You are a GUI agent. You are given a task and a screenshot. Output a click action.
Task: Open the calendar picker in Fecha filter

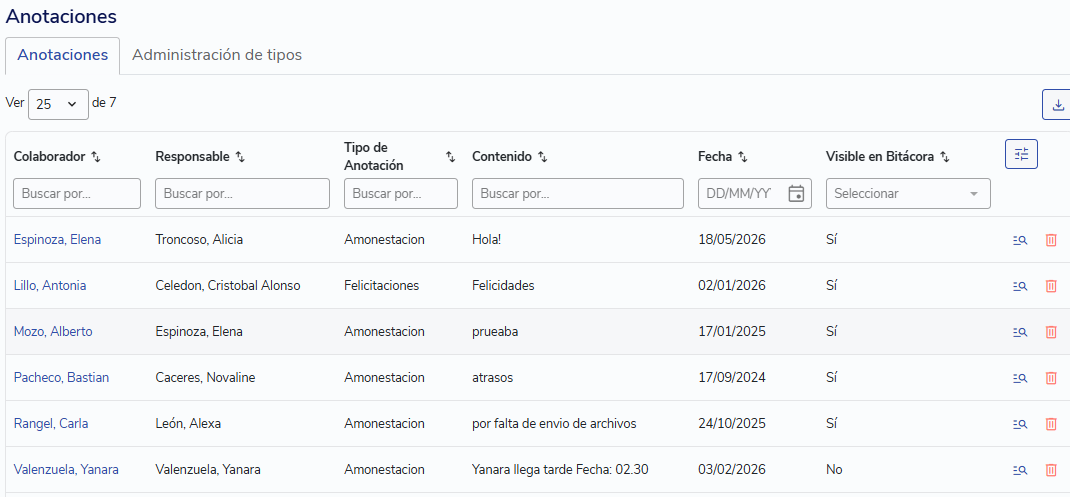point(796,193)
